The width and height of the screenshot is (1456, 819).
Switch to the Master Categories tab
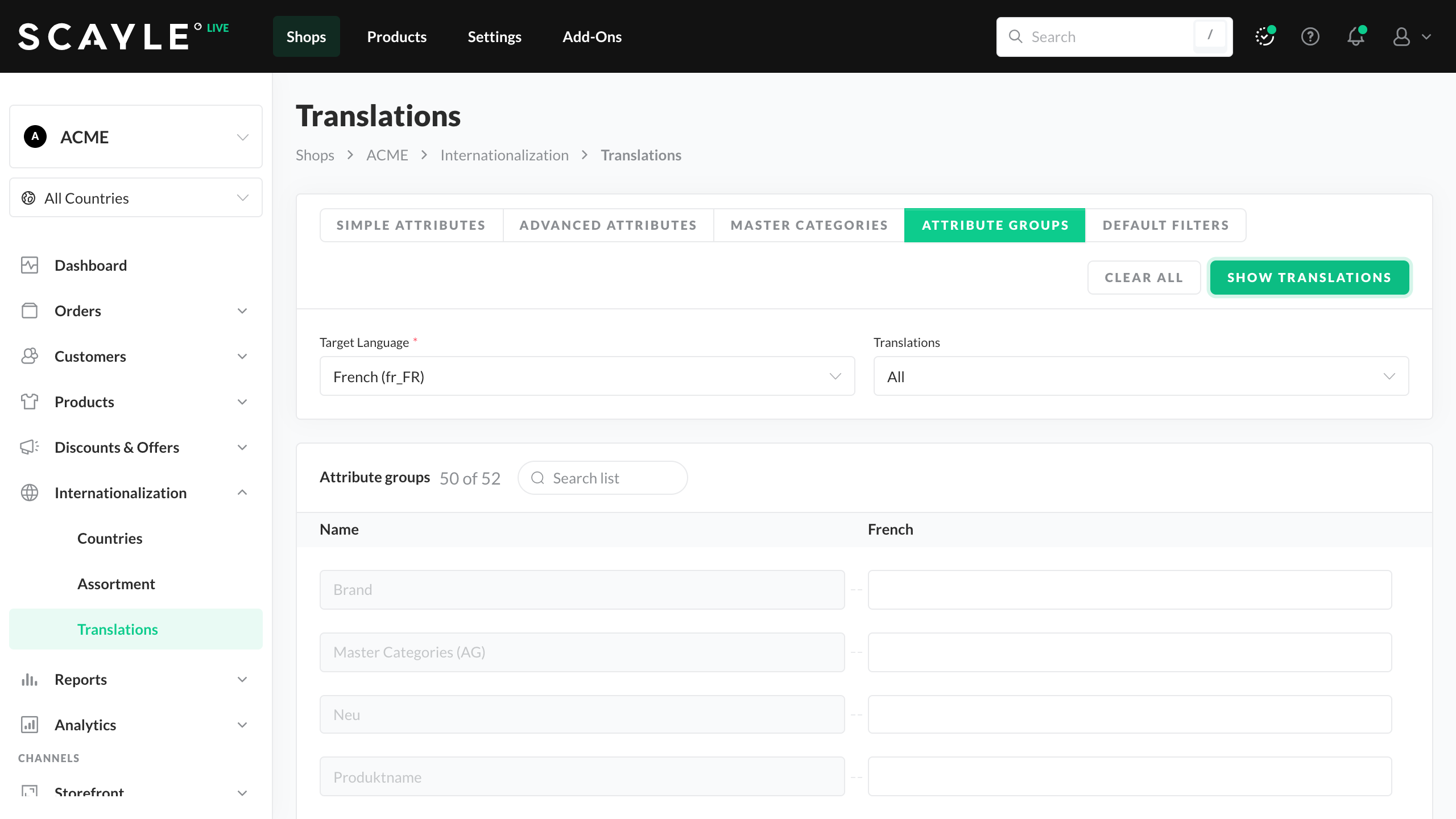[x=809, y=225]
